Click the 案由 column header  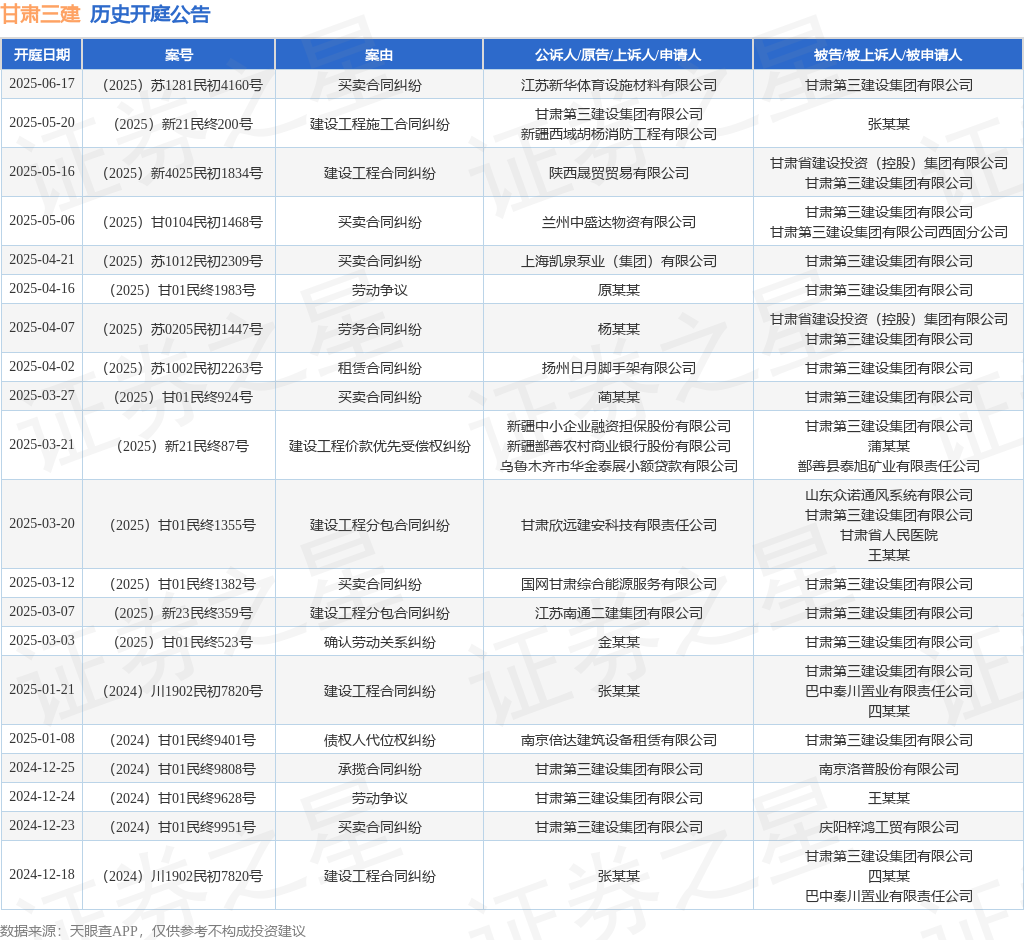point(379,55)
